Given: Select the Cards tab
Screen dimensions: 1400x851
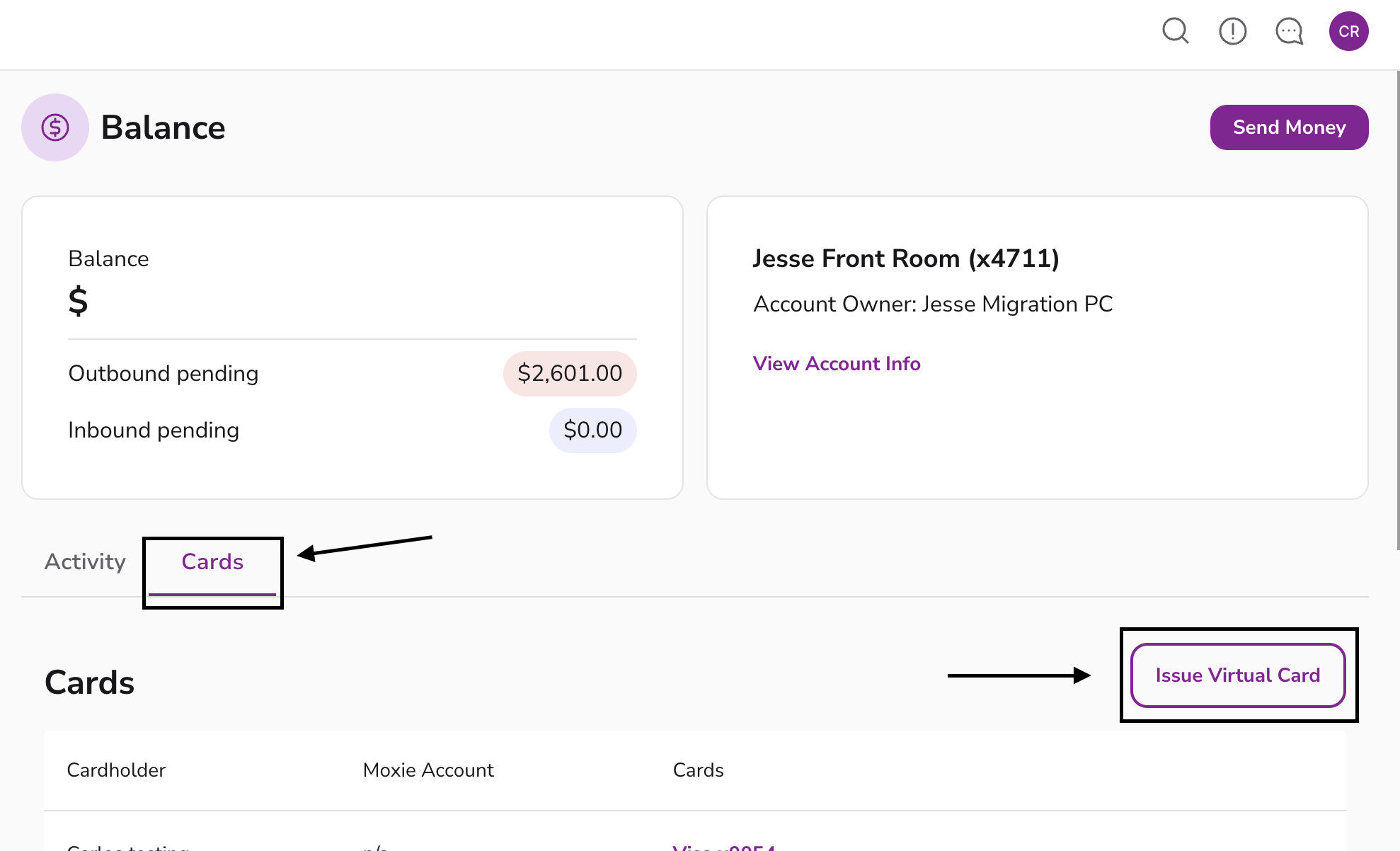Looking at the screenshot, I should 212,561.
